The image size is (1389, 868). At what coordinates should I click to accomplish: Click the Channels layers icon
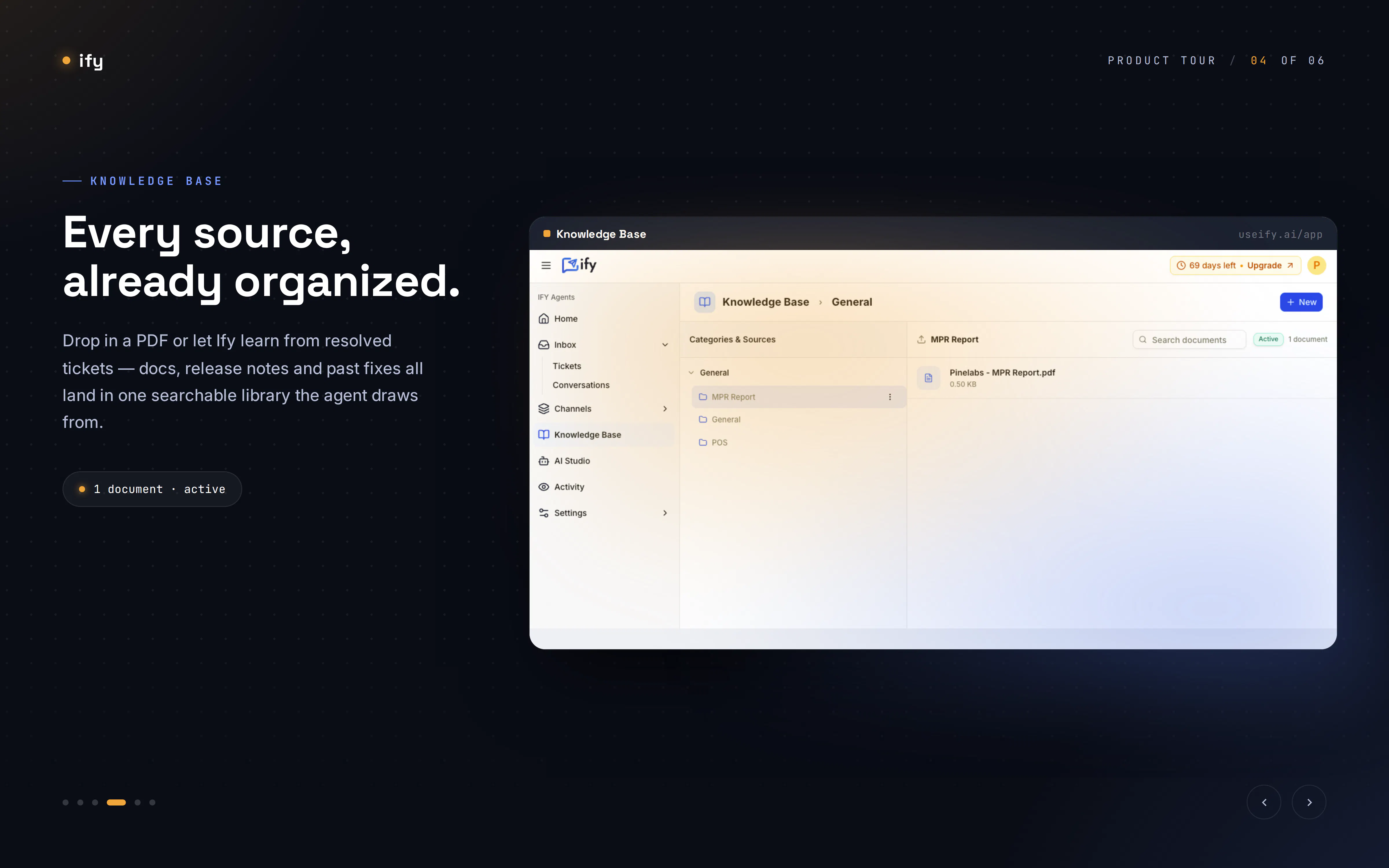(543, 409)
